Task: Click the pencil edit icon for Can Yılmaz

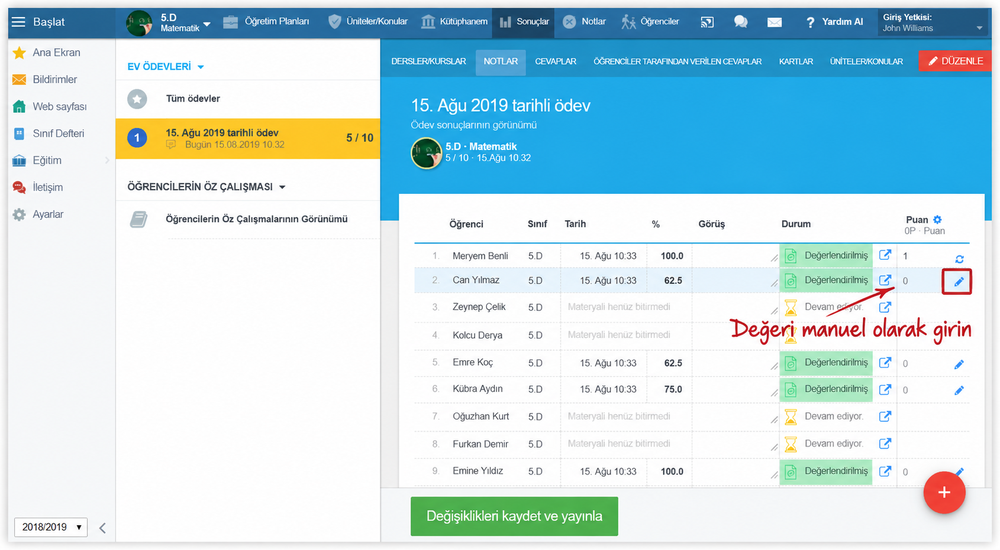Action: tap(959, 281)
